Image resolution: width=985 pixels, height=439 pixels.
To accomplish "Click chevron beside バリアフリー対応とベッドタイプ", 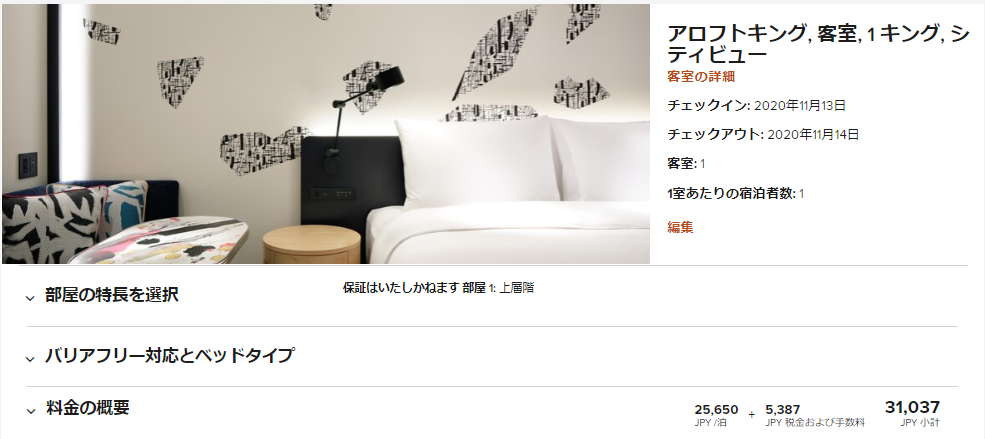I will coord(30,359).
